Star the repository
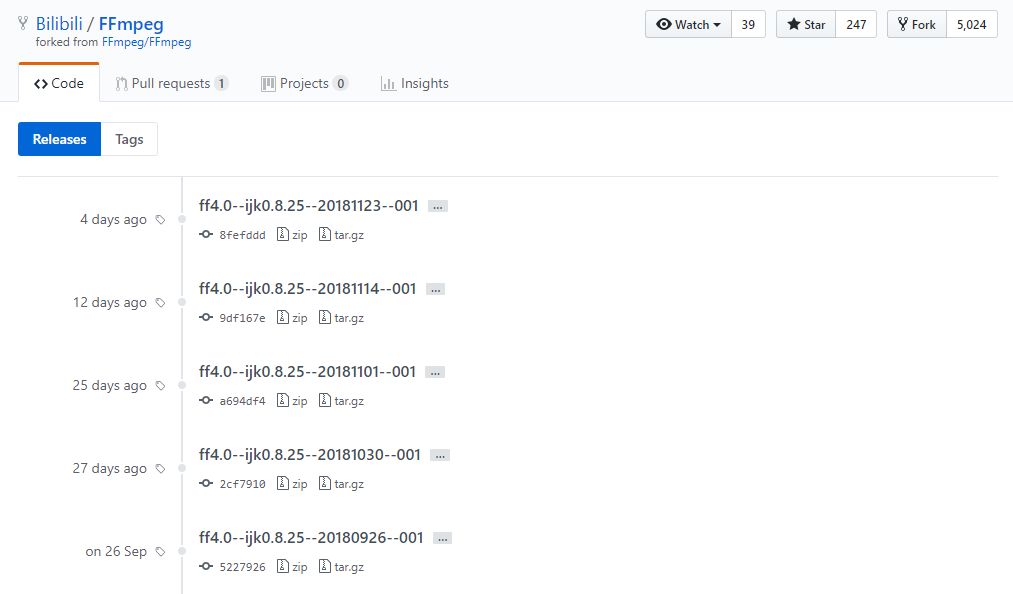Viewport: 1013px width, 594px height. pyautogui.click(x=806, y=25)
